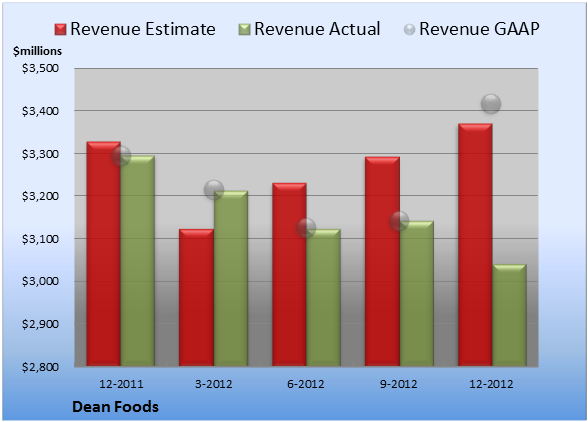Click the $3,500 axis value

click(40, 68)
